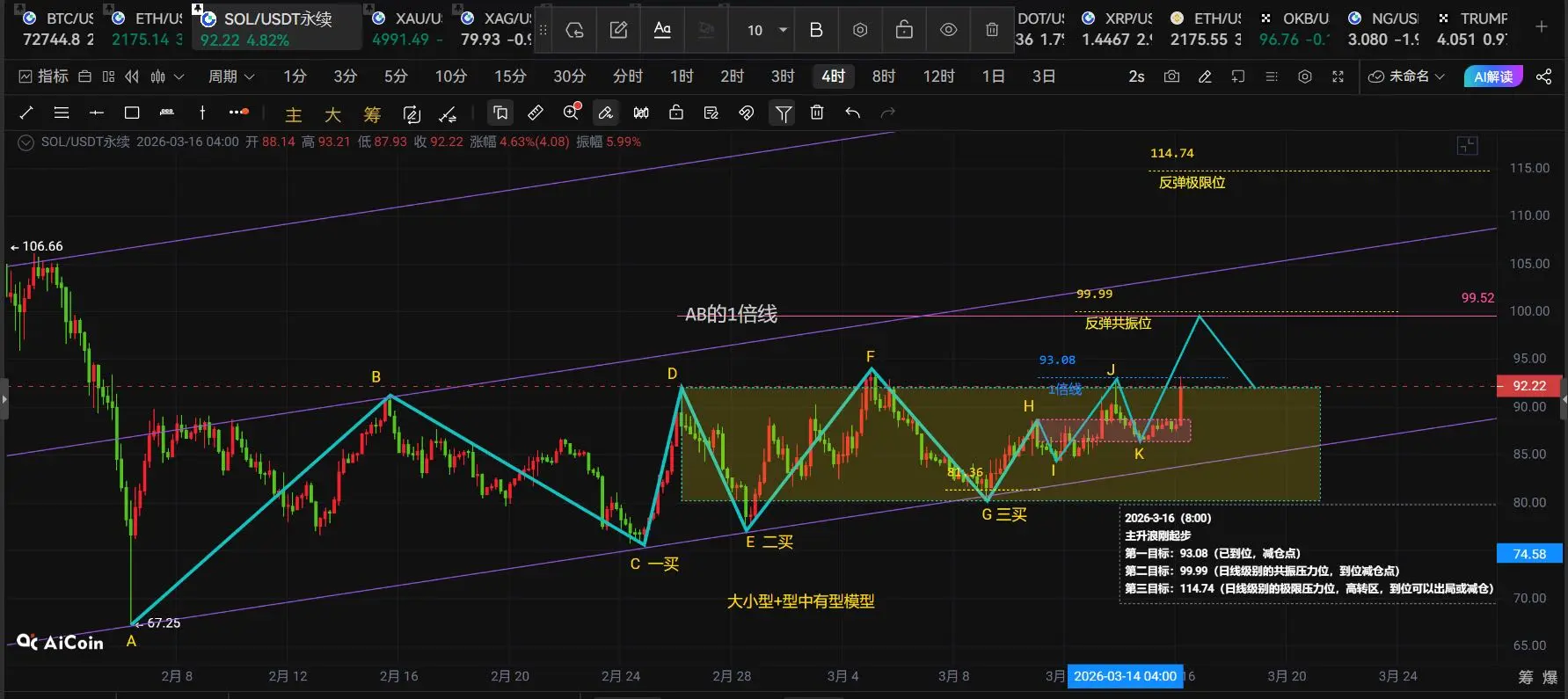Collapse the SOL/USDT chart legend

(x=26, y=142)
